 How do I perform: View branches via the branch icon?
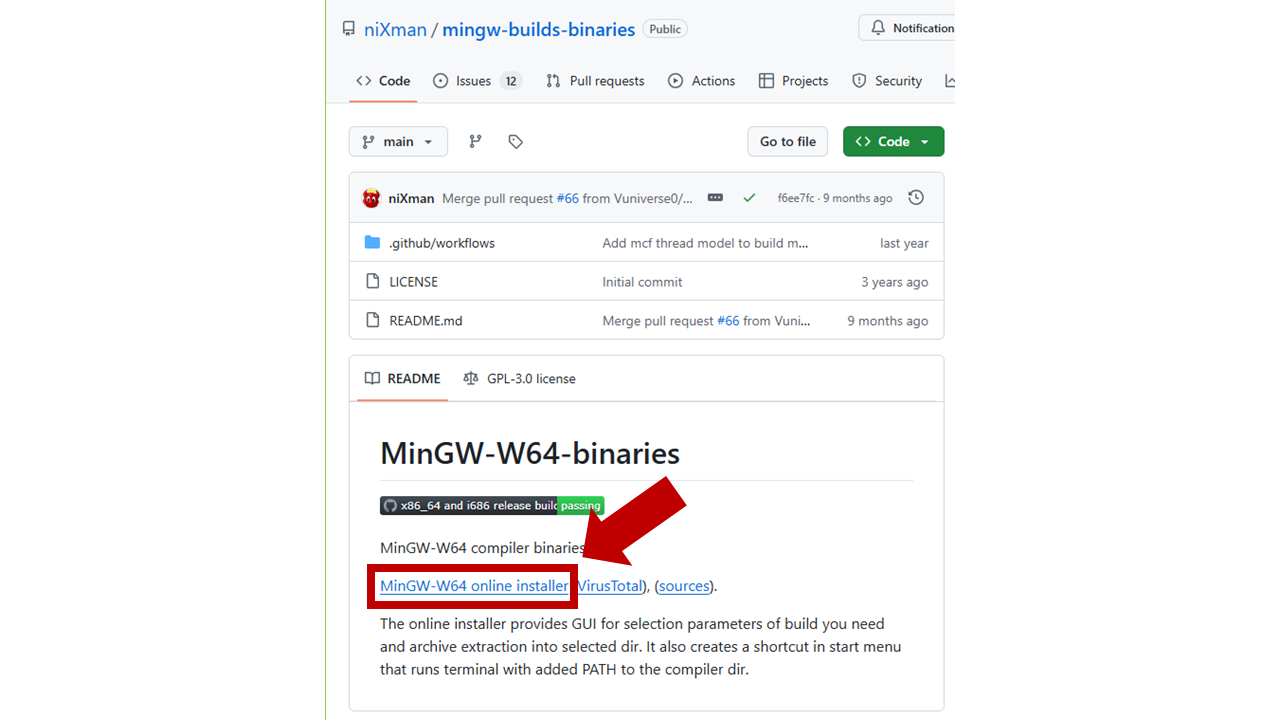(476, 142)
